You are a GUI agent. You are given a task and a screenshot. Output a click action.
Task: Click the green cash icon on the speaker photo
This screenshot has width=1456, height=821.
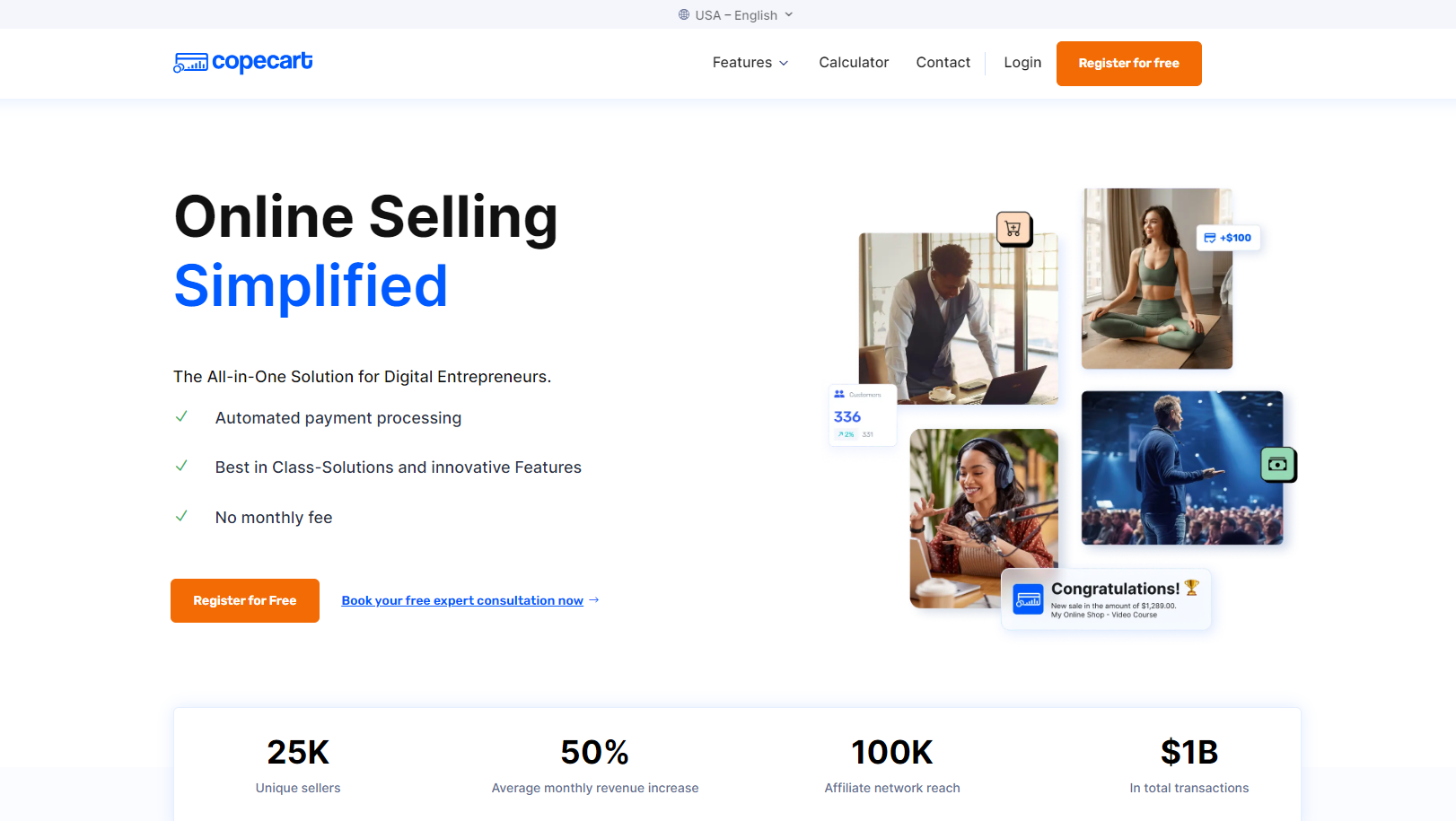(1277, 464)
